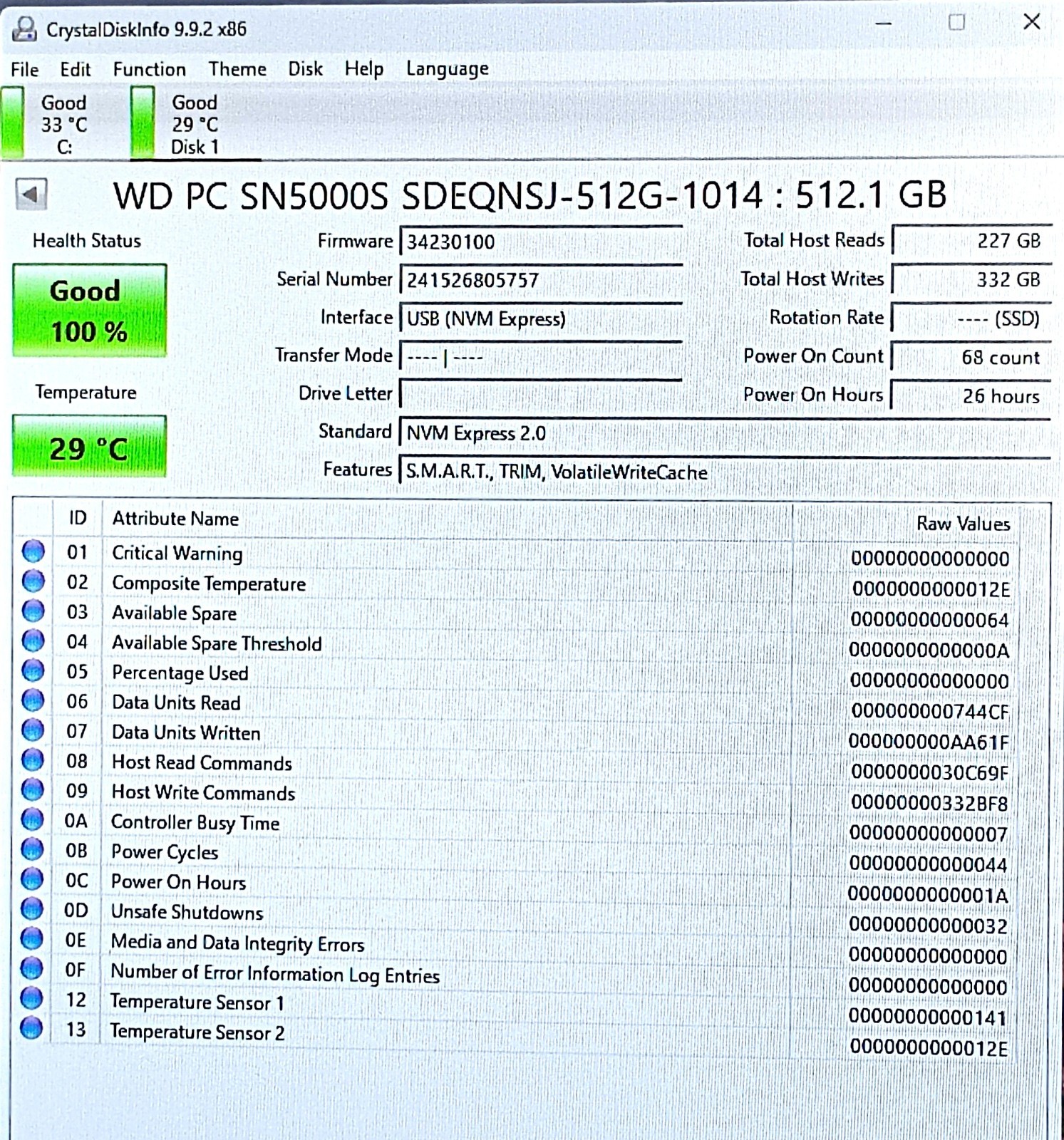Image resolution: width=1064 pixels, height=1140 pixels.
Task: Click the Serial Number field
Action: pyautogui.click(x=541, y=280)
